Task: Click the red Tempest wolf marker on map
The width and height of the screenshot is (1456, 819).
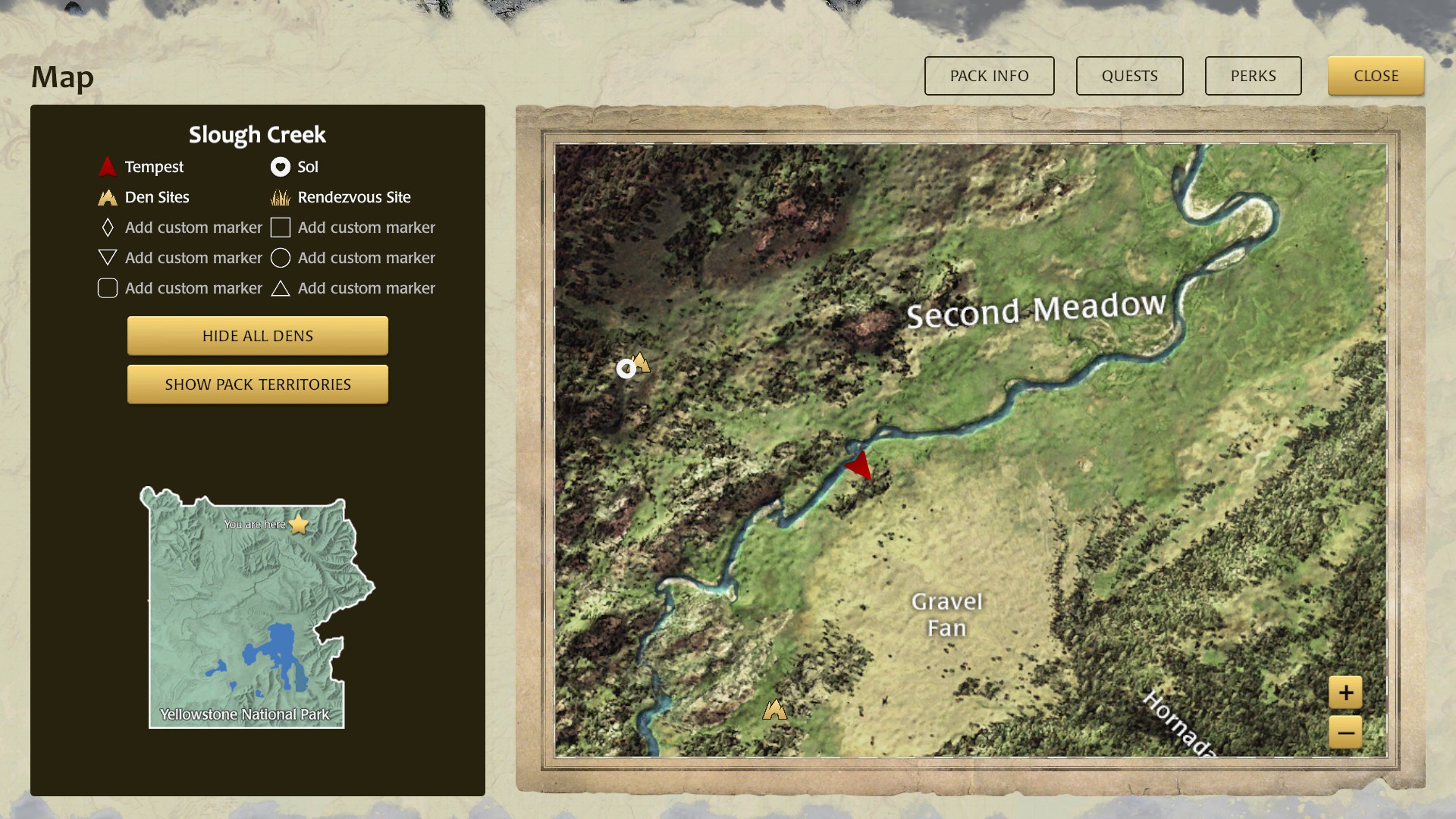Action: tap(860, 465)
